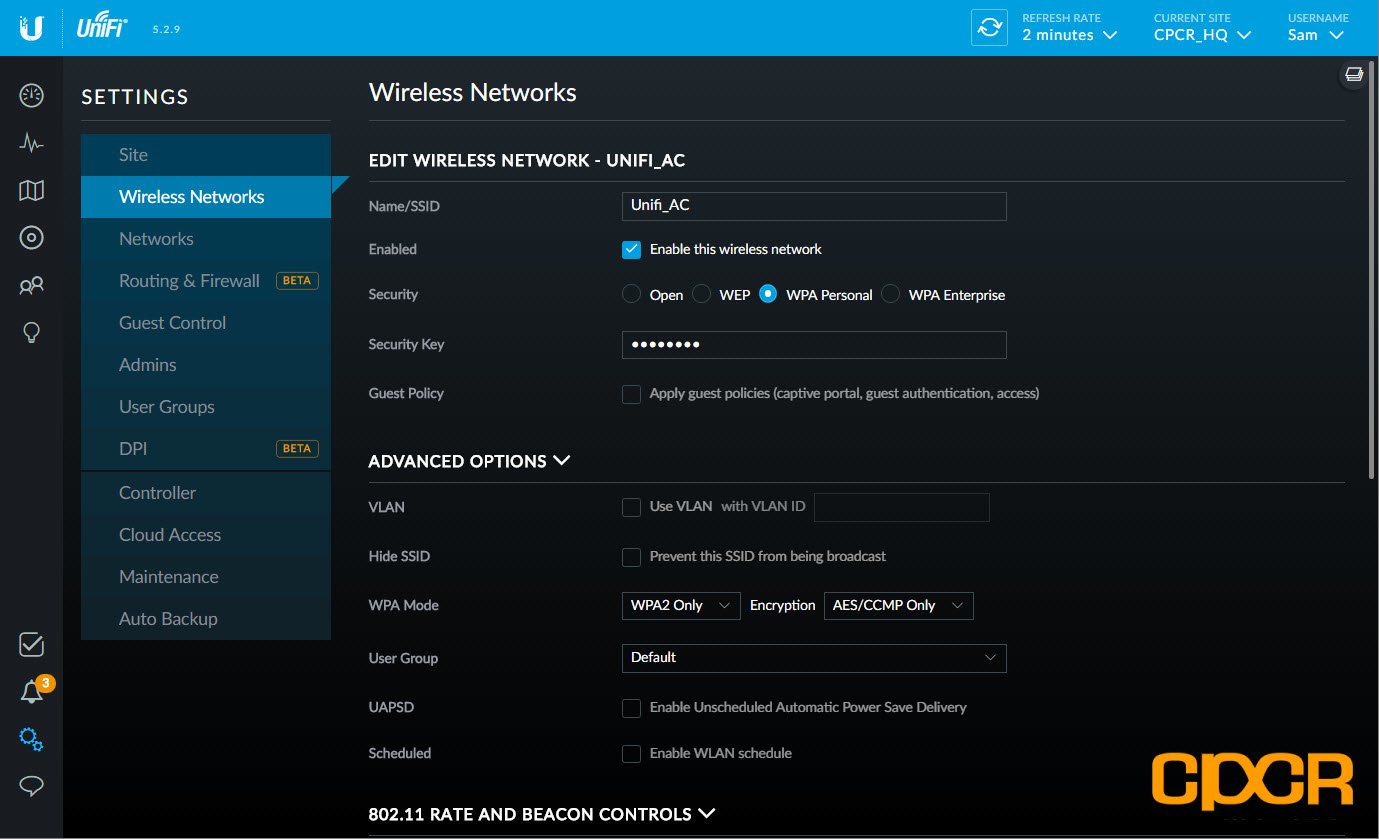Click the Security Key password field
The image size is (1379, 839).
(x=814, y=345)
